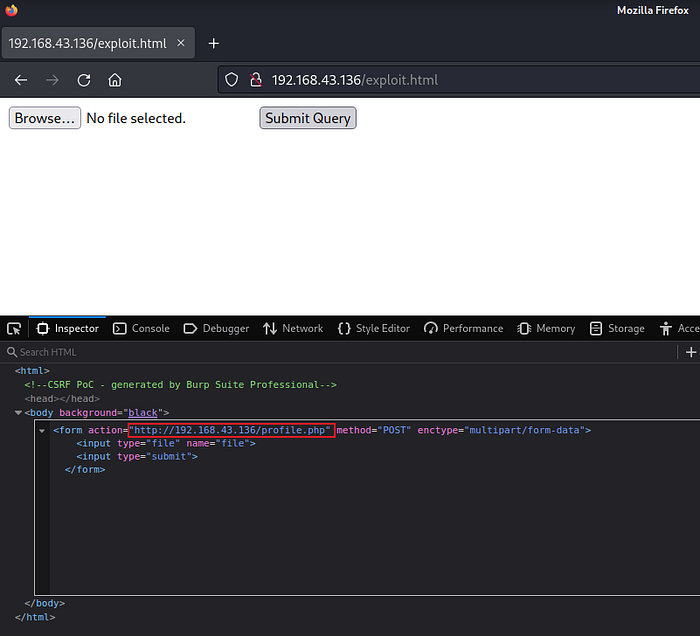The width and height of the screenshot is (700, 636).
Task: Collapse the form element tree node
Action: (43, 431)
